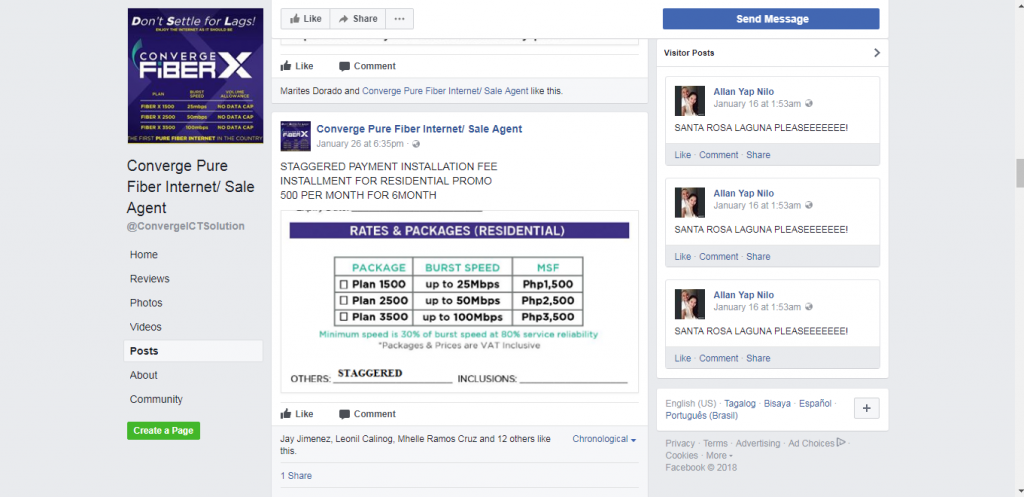The image size is (1024, 497).
Task: Like the staggered payment post
Action: [297, 414]
